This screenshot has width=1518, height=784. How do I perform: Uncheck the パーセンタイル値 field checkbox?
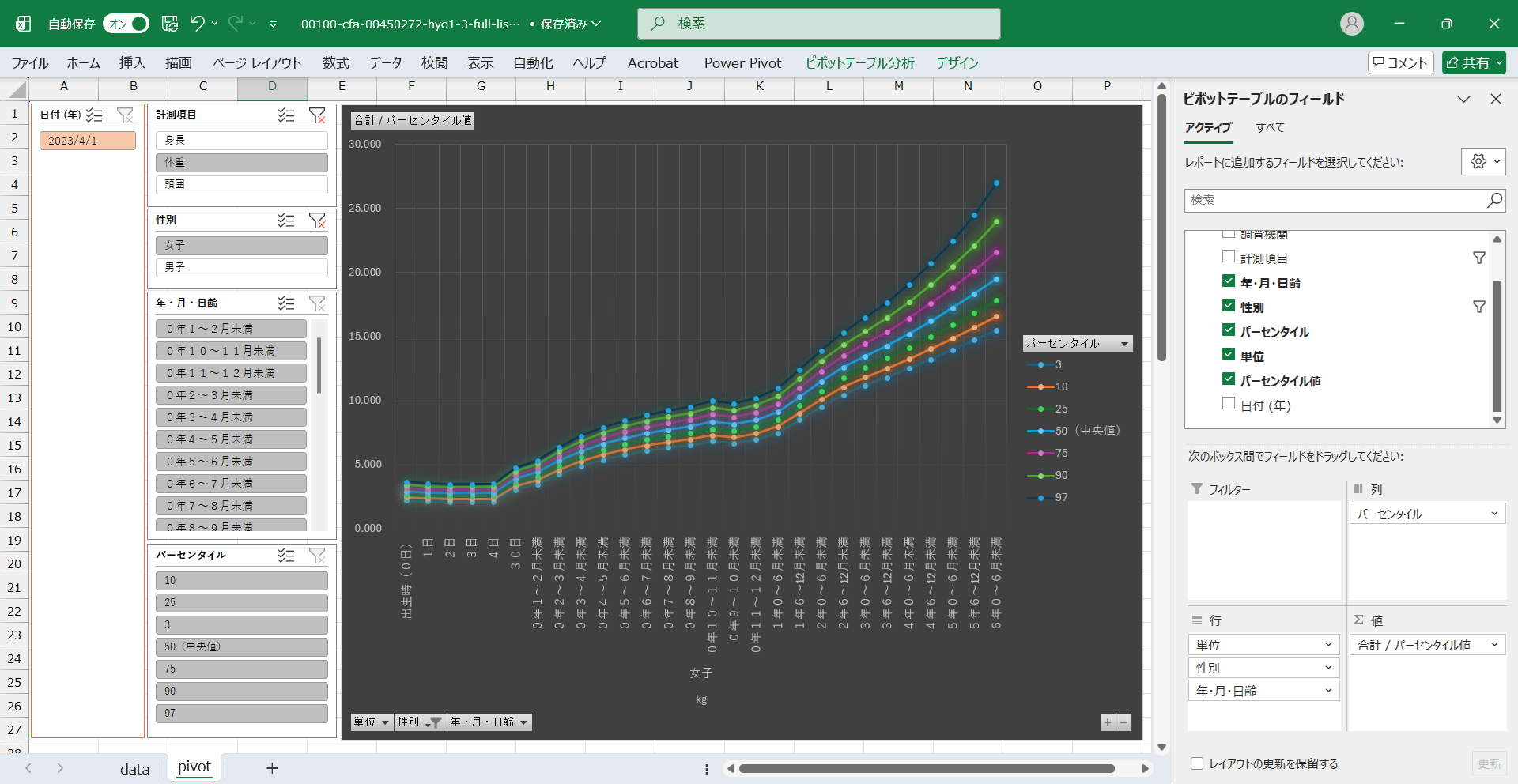tap(1229, 379)
